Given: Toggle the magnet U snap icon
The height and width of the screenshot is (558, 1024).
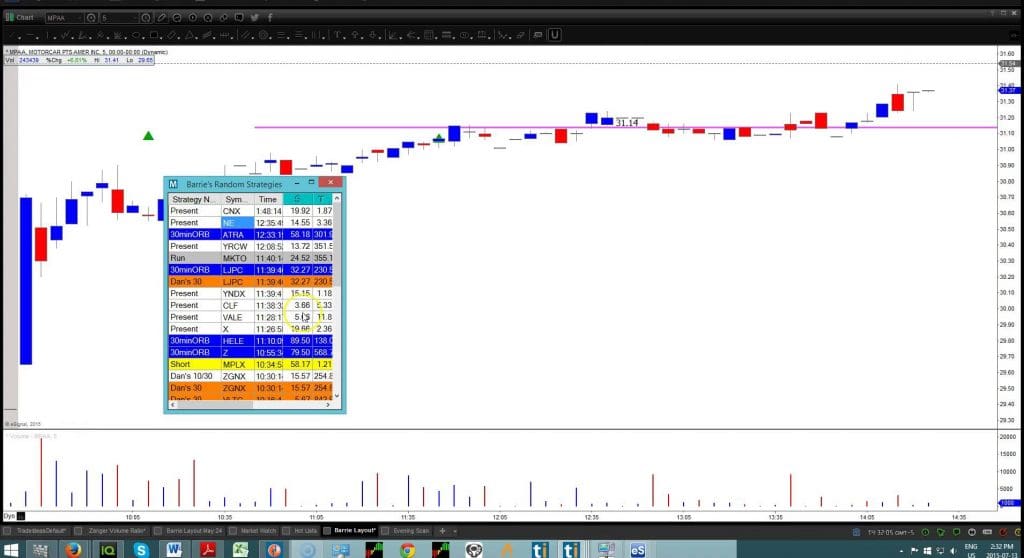Looking at the screenshot, I should pos(554,35).
